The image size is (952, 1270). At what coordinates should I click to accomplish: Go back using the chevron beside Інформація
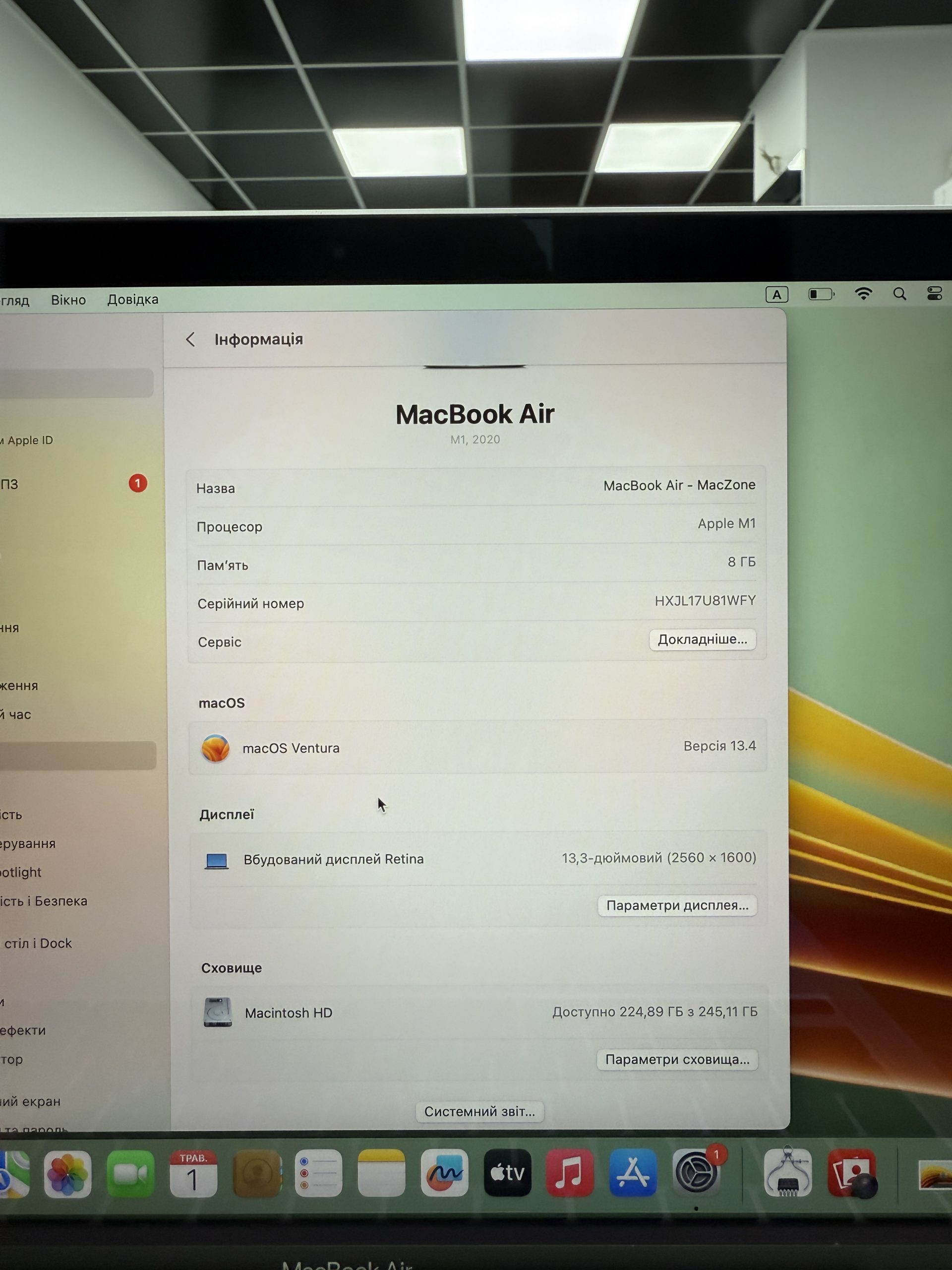click(x=190, y=339)
